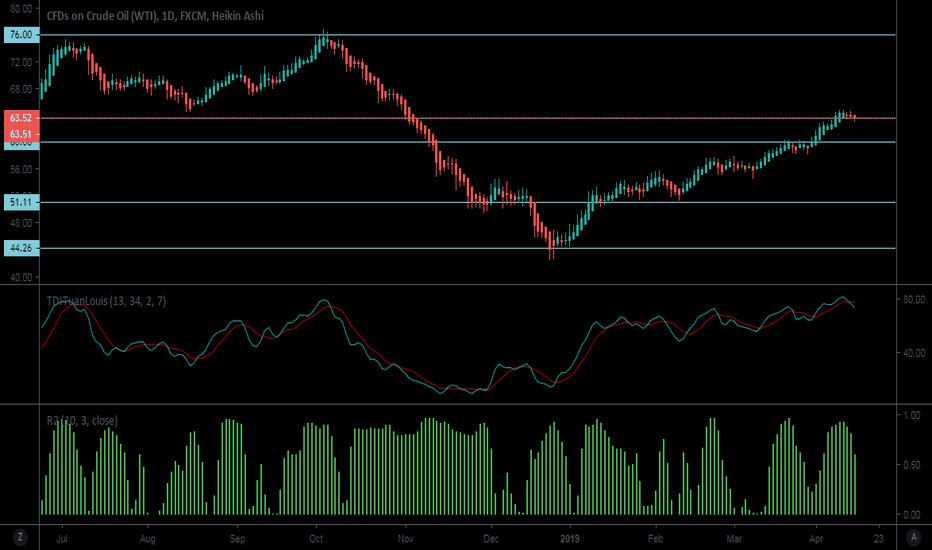This screenshot has height=550, width=932.
Task: Click the 0.00 label on the R2 scale
Action: point(912,515)
